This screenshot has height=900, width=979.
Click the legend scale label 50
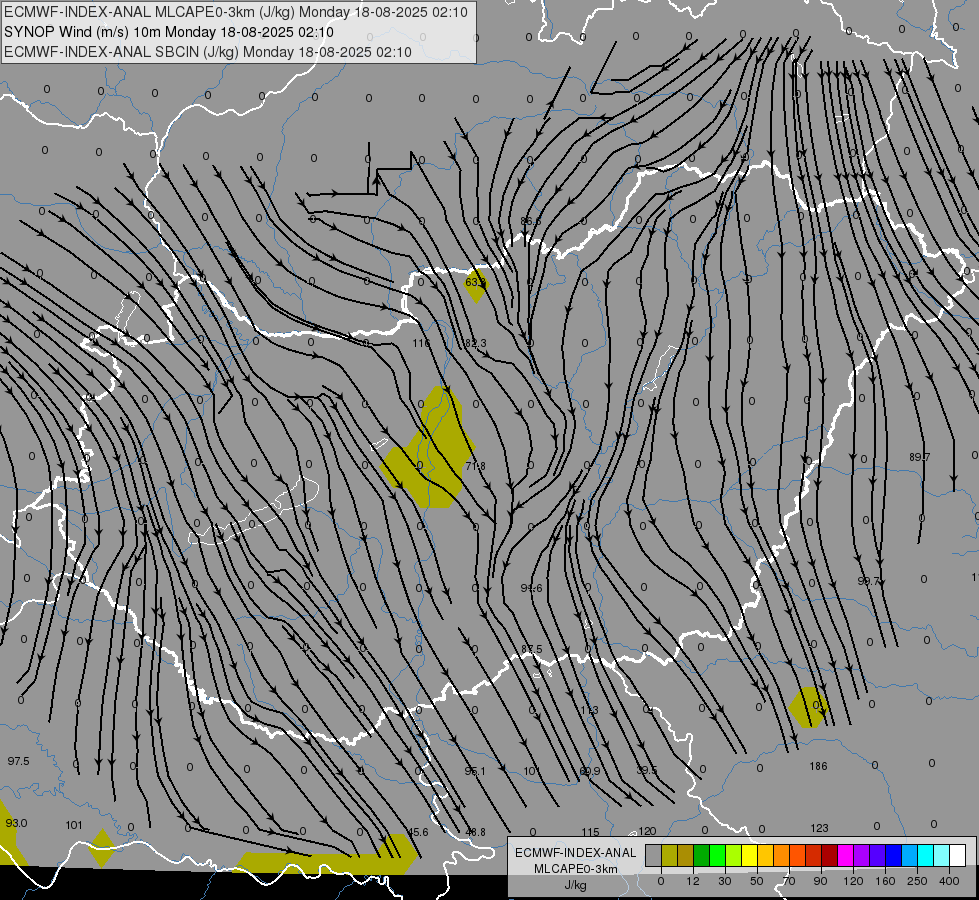pos(757,881)
